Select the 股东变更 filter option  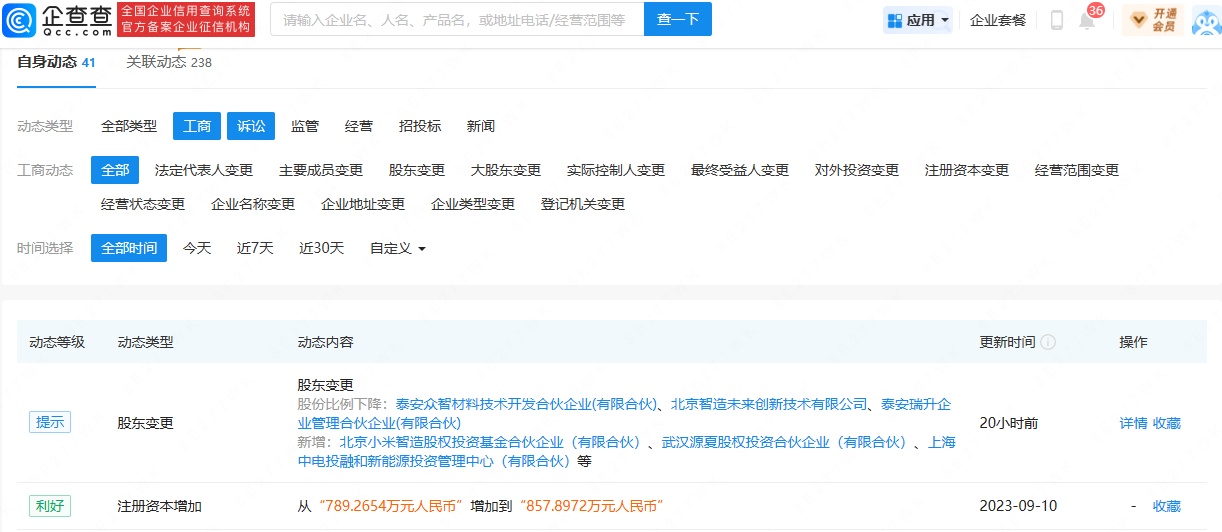pyautogui.click(x=417, y=170)
